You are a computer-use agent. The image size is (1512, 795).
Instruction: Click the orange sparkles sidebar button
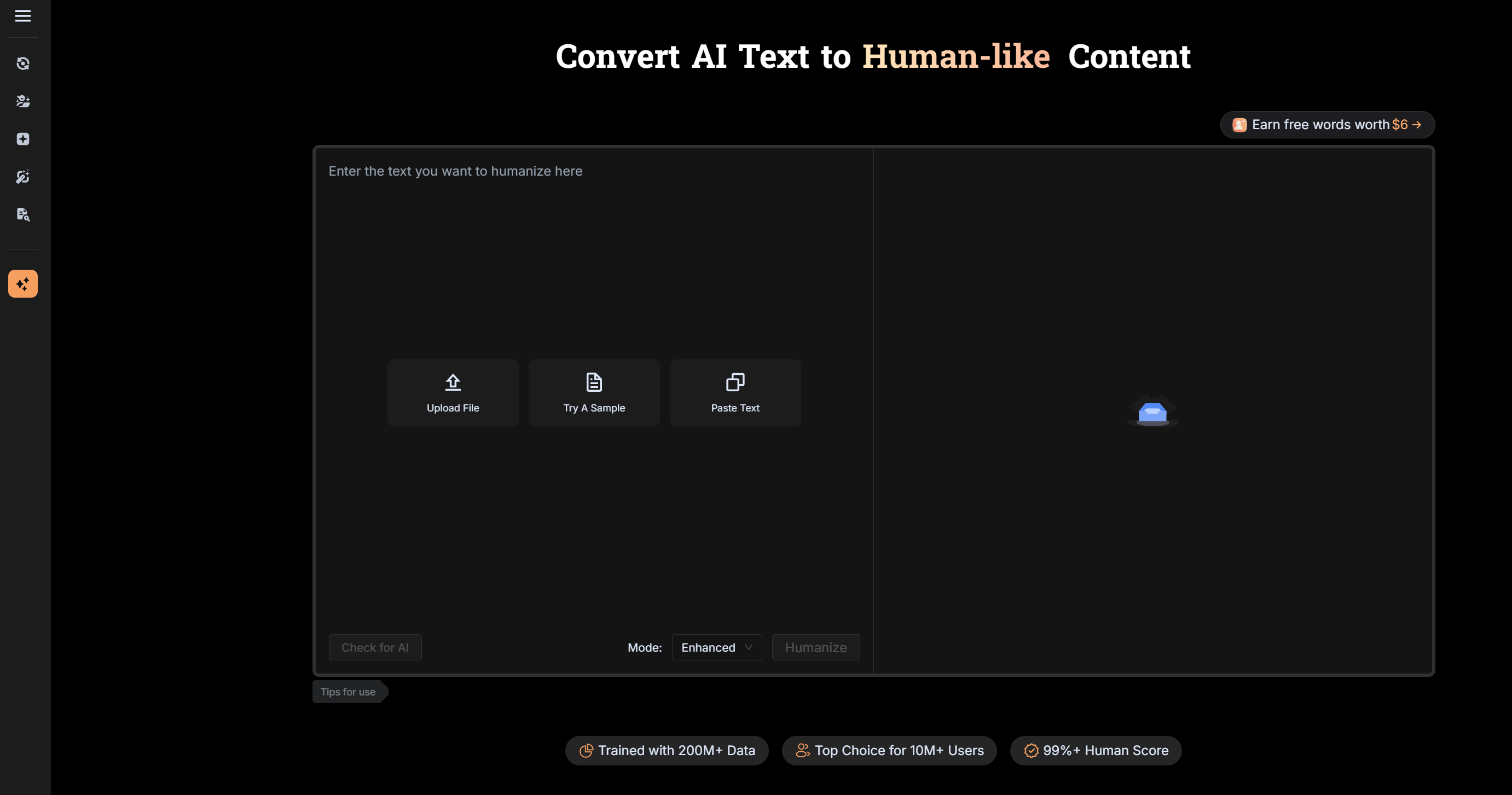(x=23, y=284)
